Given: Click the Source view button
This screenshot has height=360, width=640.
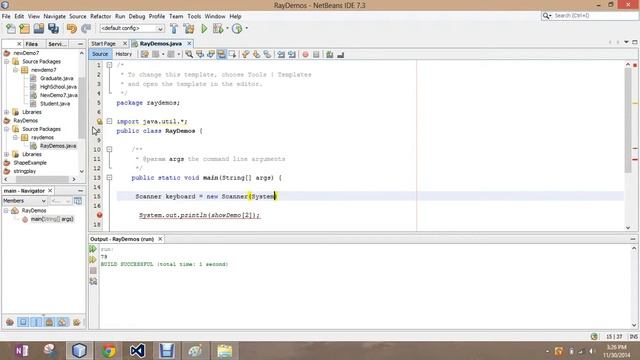Looking at the screenshot, I should tap(100, 54).
